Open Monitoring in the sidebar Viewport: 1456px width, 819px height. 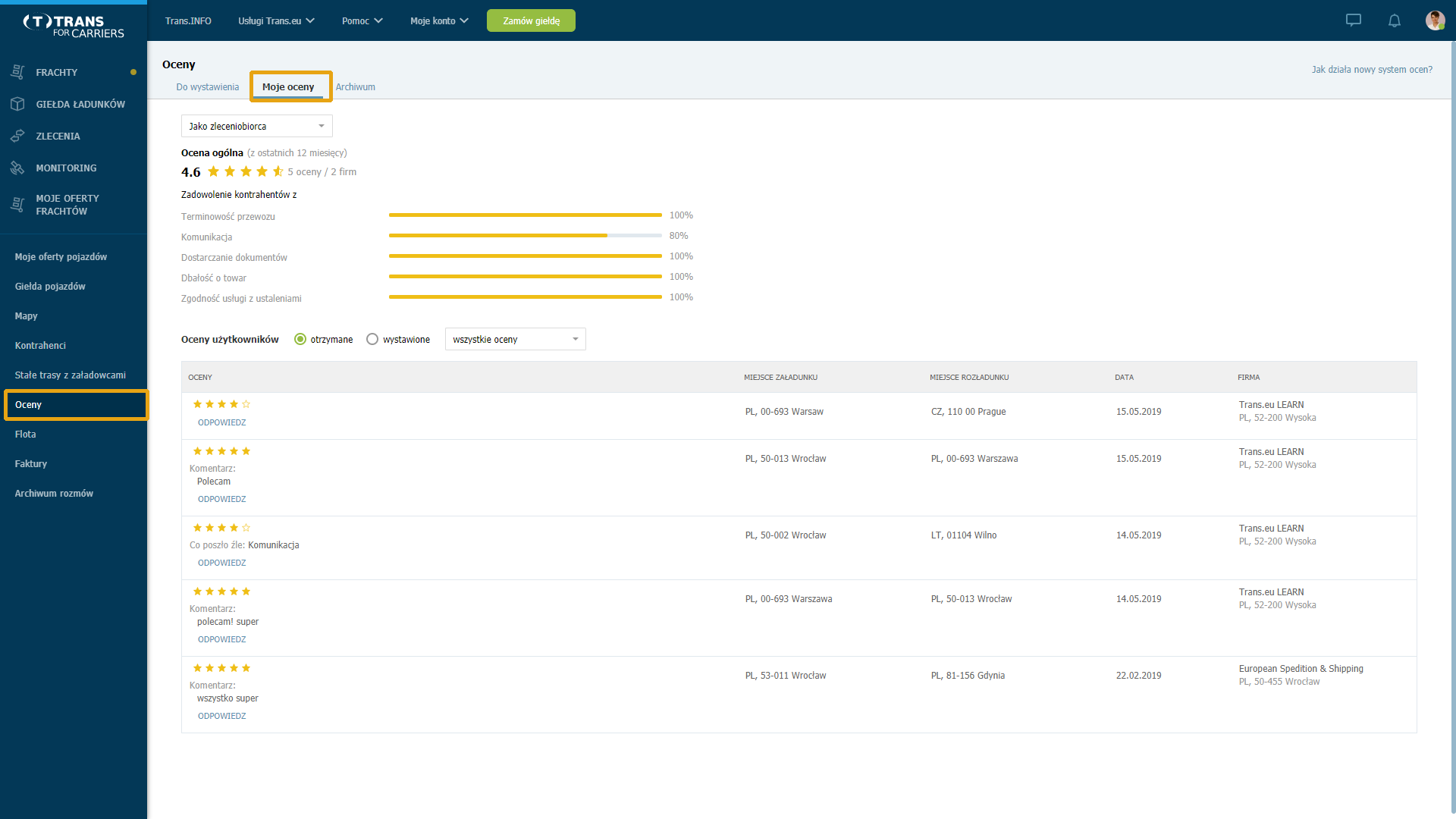point(66,168)
